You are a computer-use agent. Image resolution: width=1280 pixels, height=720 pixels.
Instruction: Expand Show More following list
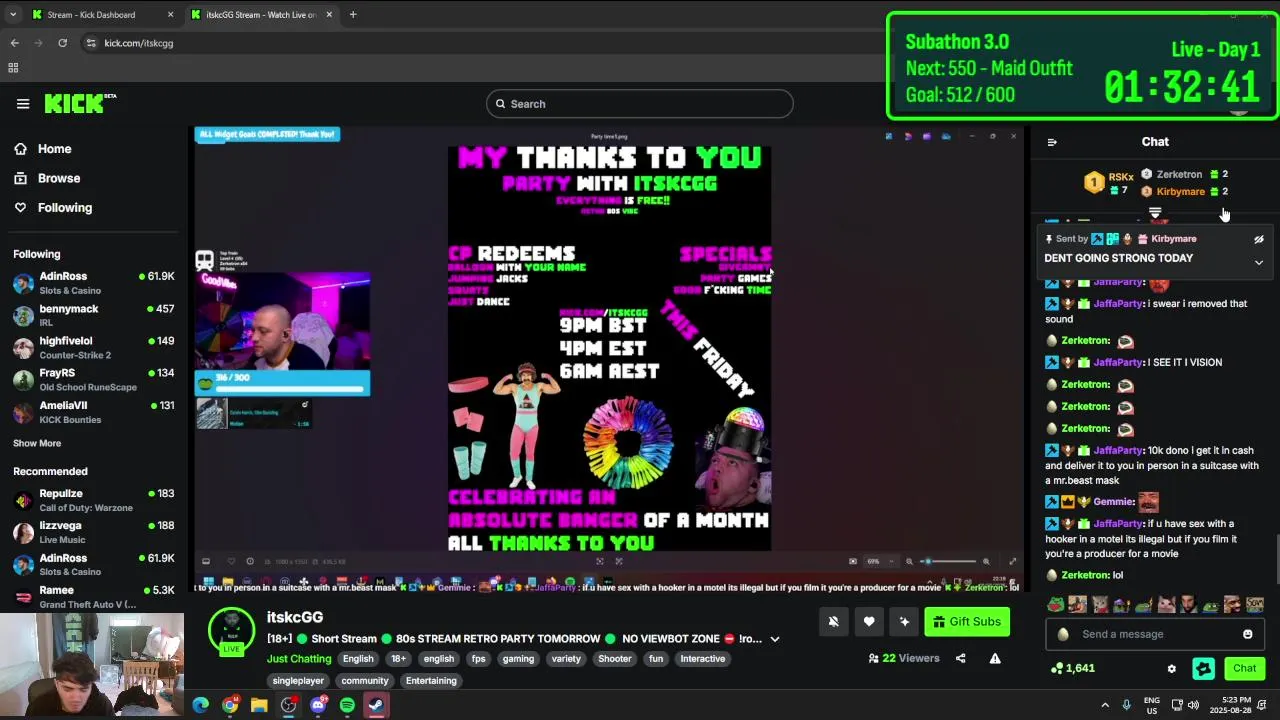point(37,443)
